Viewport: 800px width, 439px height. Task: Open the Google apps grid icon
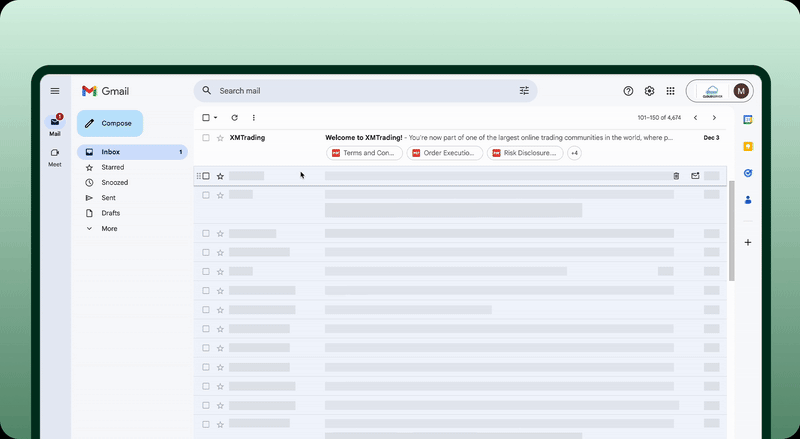click(670, 91)
